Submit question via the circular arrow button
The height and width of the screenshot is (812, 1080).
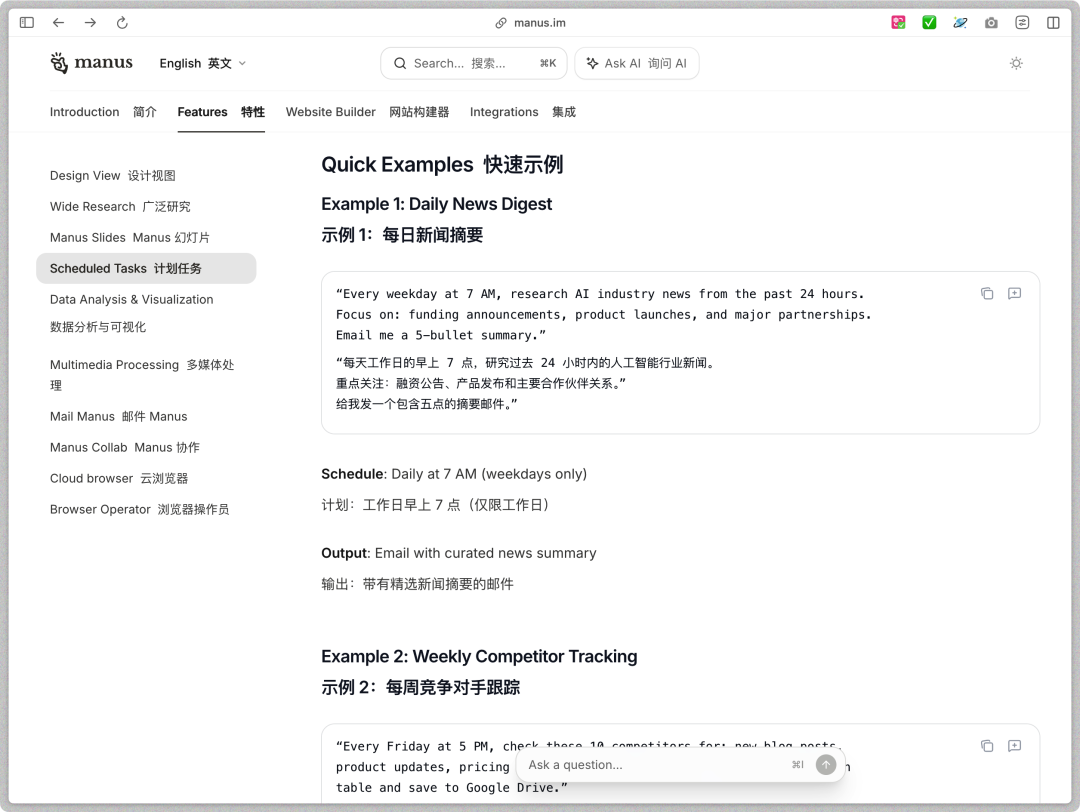point(826,764)
